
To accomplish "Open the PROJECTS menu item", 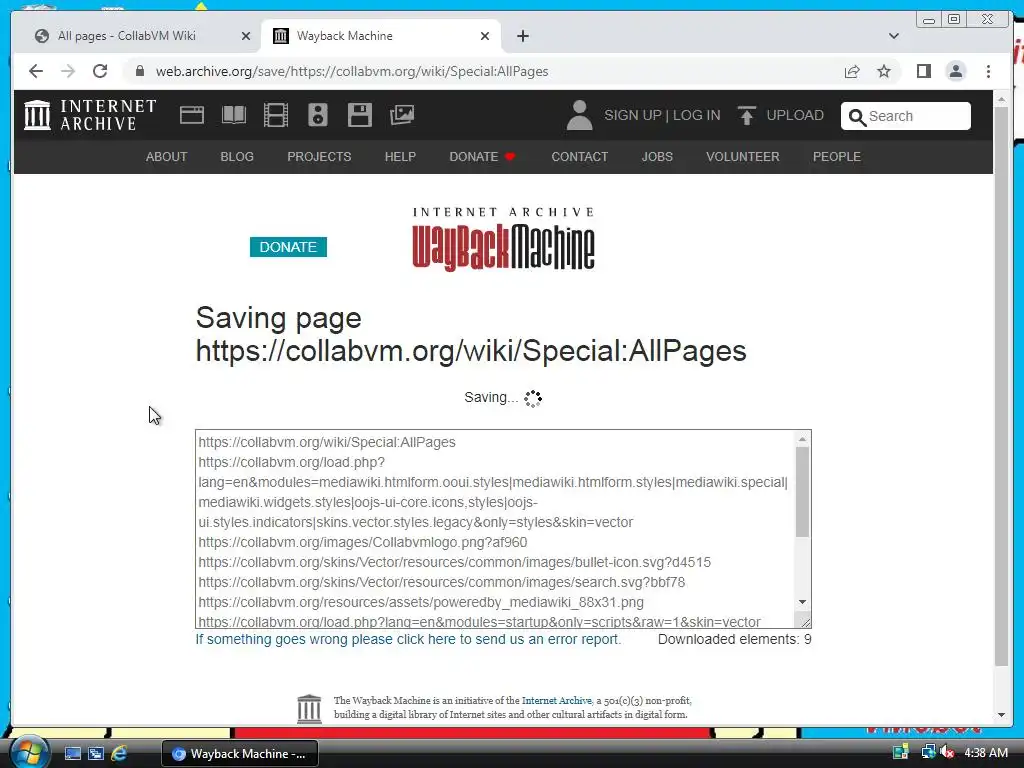I will 319,157.
